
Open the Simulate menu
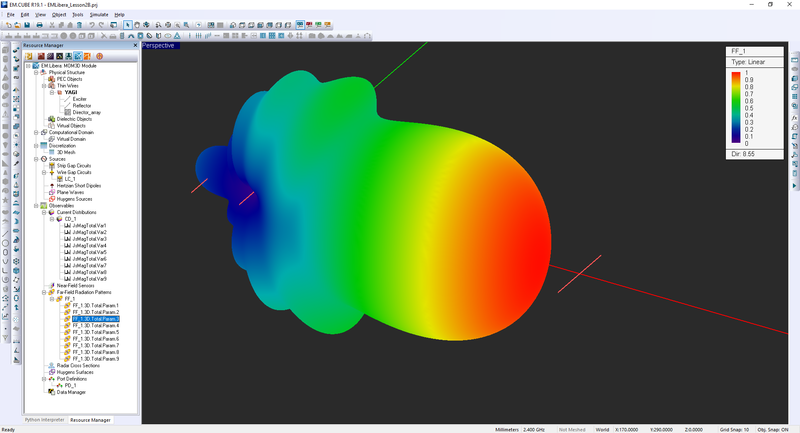point(99,15)
